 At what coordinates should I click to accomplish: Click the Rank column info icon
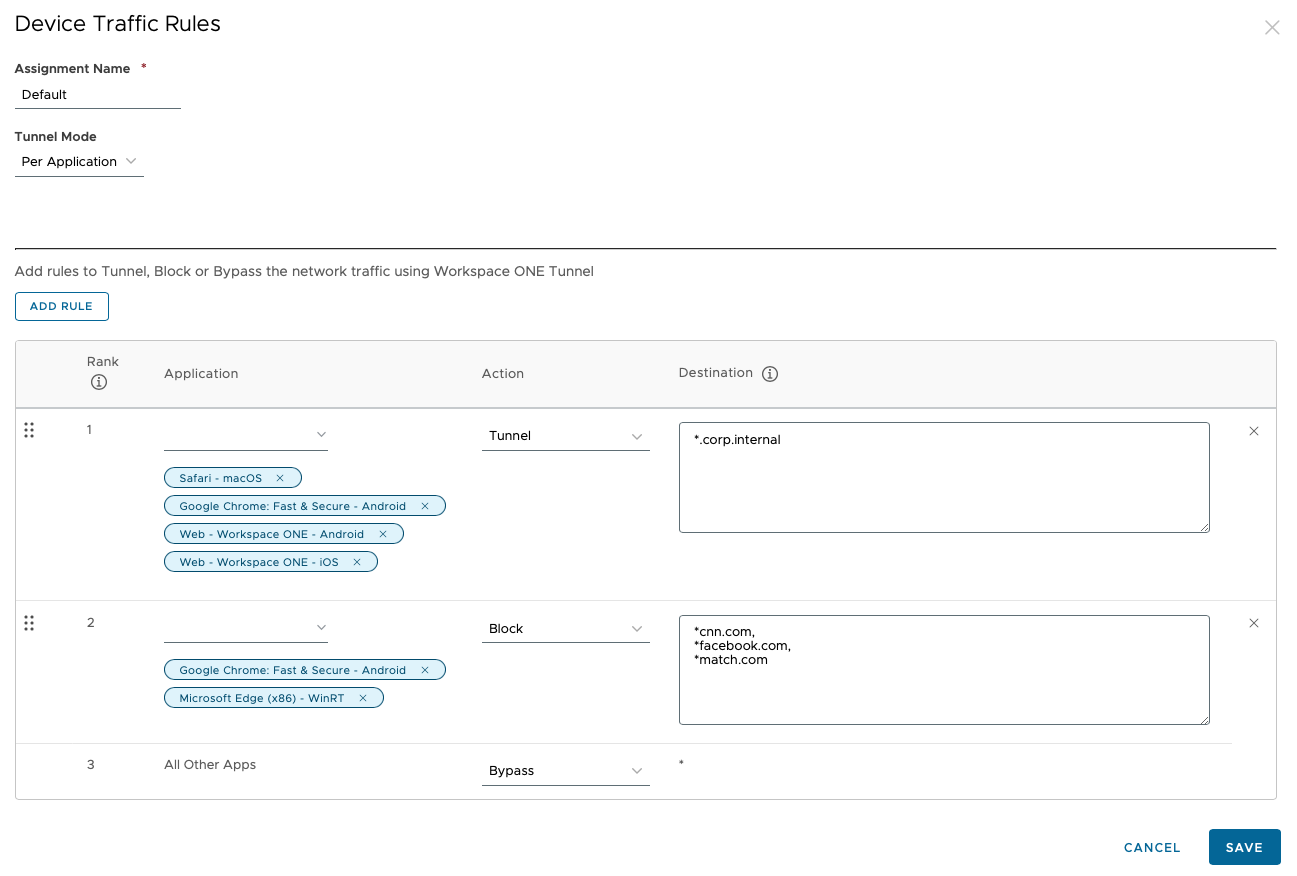98,382
